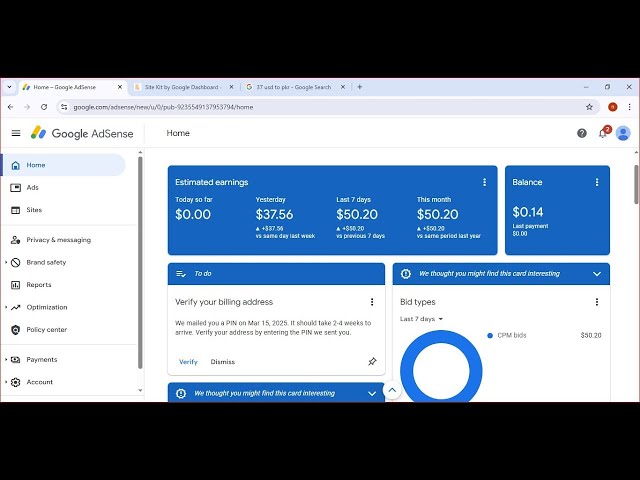Click the Reports chart icon
This screenshot has width=640, height=480.
[16, 285]
